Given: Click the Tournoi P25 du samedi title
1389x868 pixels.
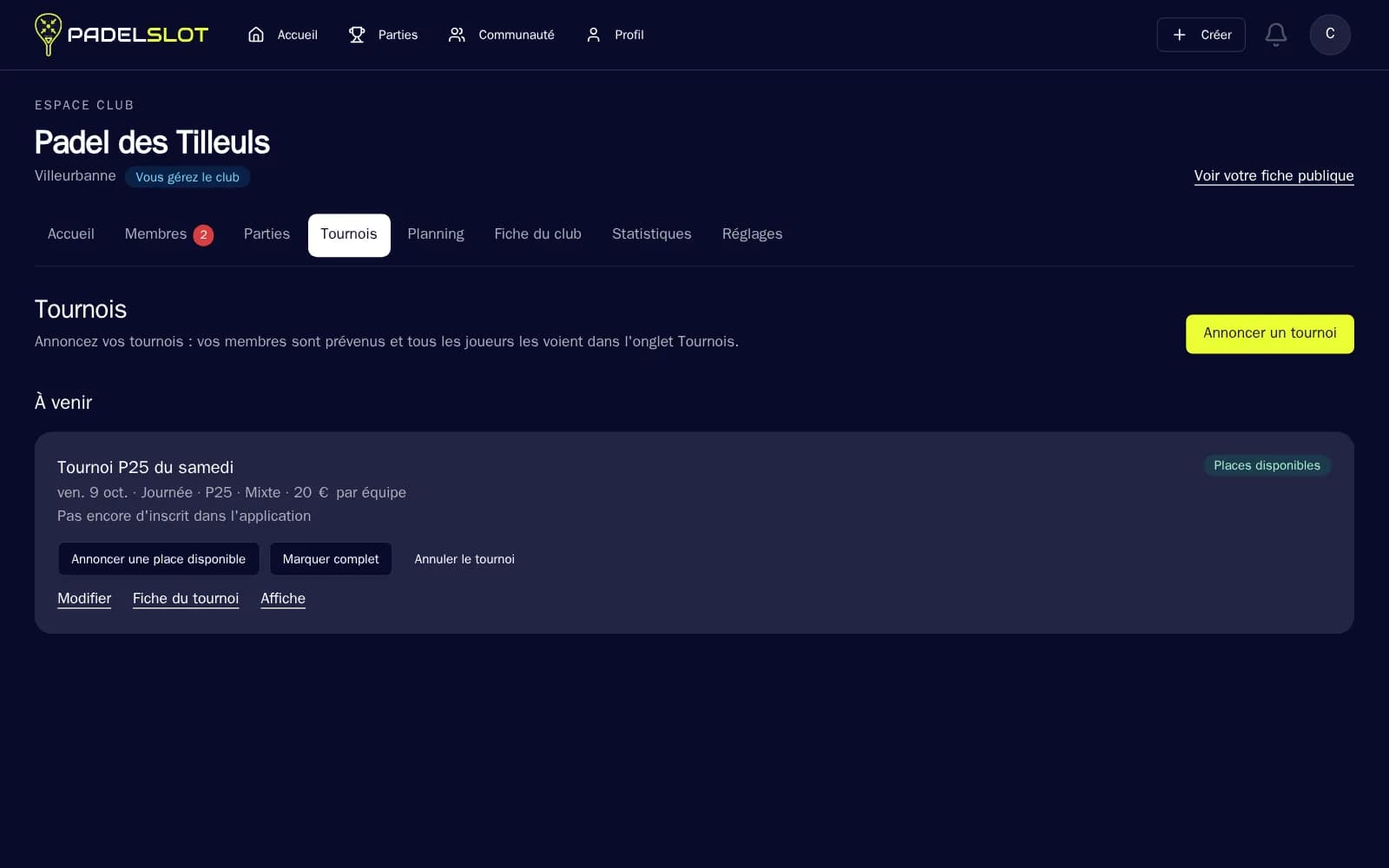Looking at the screenshot, I should pyautogui.click(x=145, y=467).
